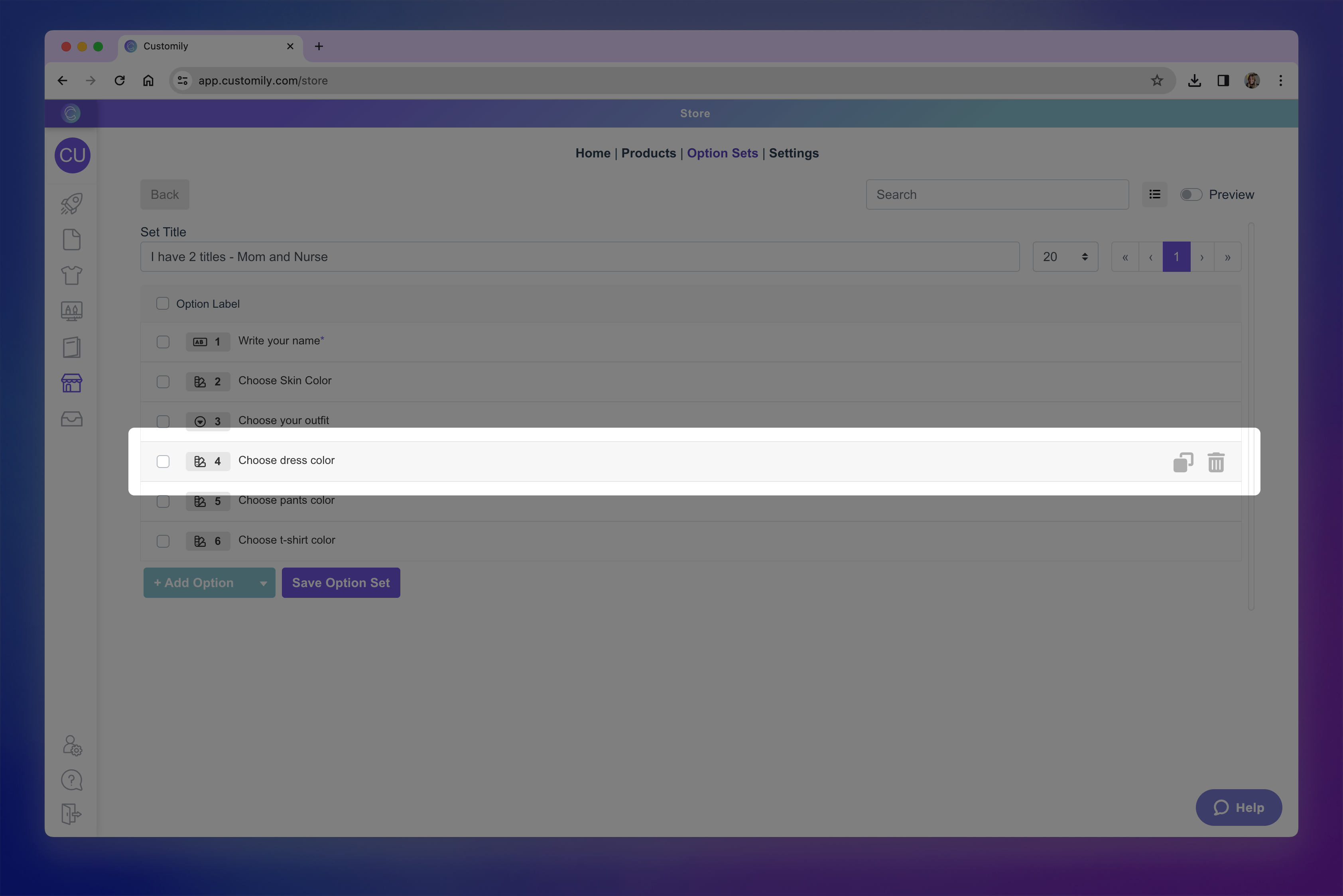Open the inbox tray sidebar icon
The image size is (1343, 896).
click(71, 419)
